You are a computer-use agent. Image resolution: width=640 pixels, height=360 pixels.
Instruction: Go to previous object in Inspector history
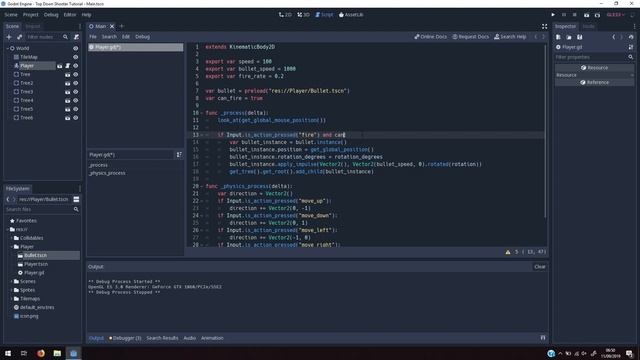(x=613, y=37)
